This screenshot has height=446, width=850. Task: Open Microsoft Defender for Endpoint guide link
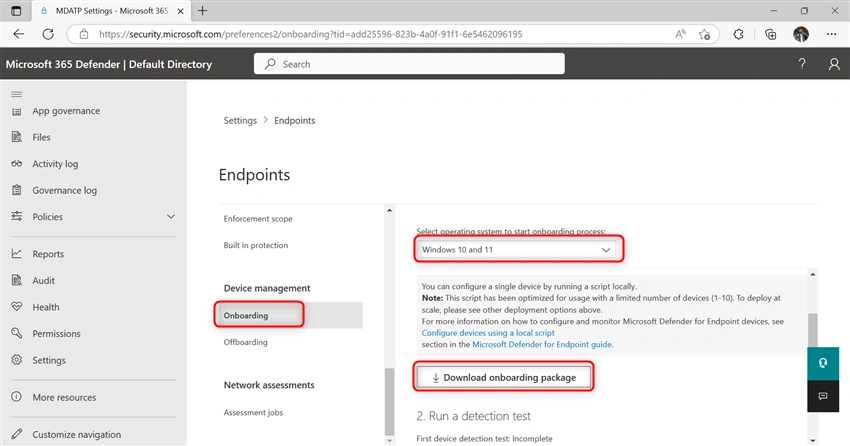(542, 344)
